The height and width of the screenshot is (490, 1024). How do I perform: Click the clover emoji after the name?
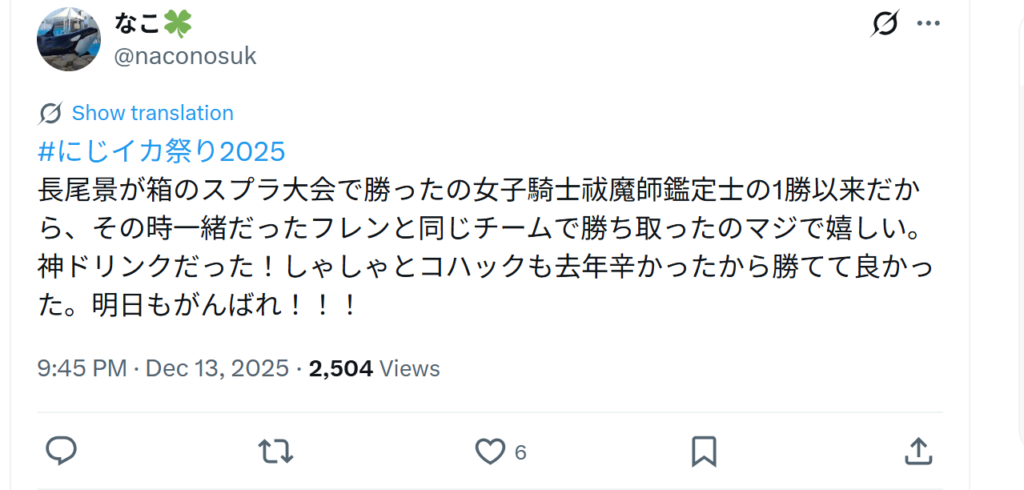(179, 23)
